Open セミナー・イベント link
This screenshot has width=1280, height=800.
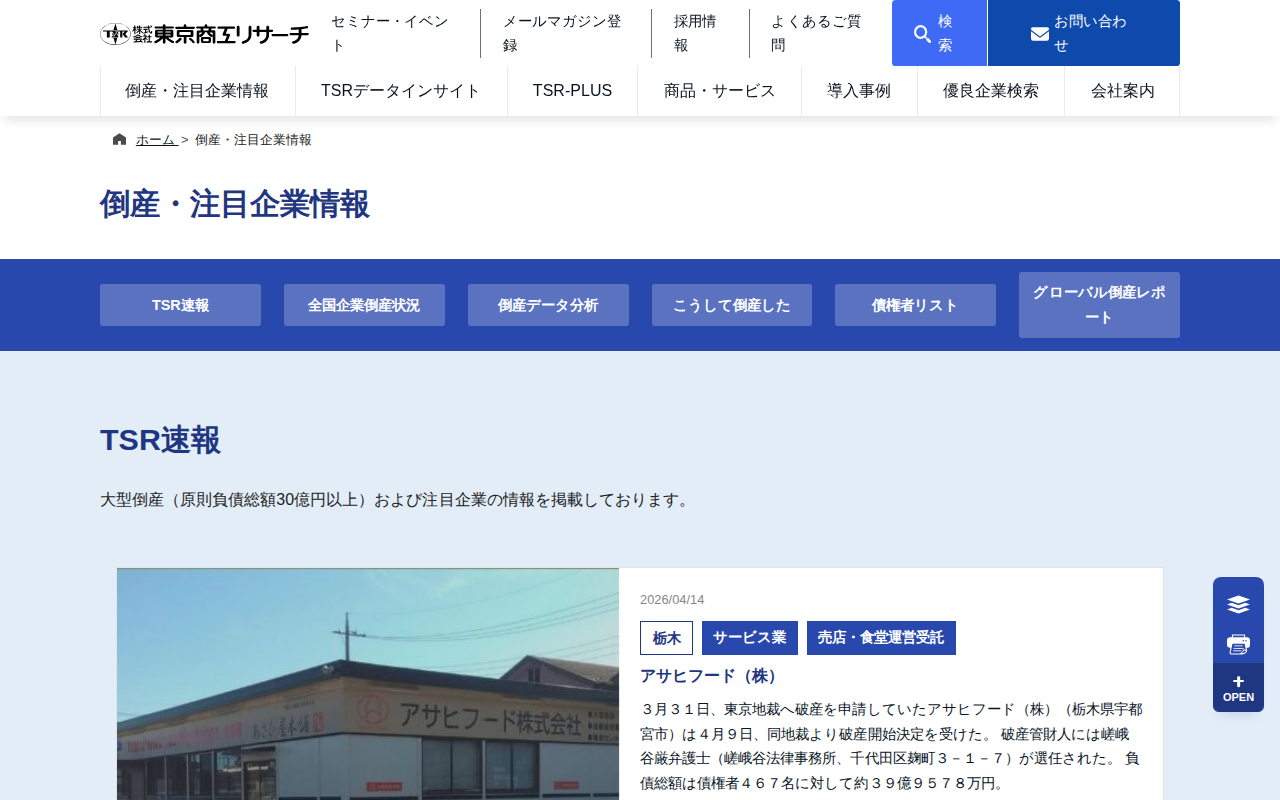[x=394, y=34]
